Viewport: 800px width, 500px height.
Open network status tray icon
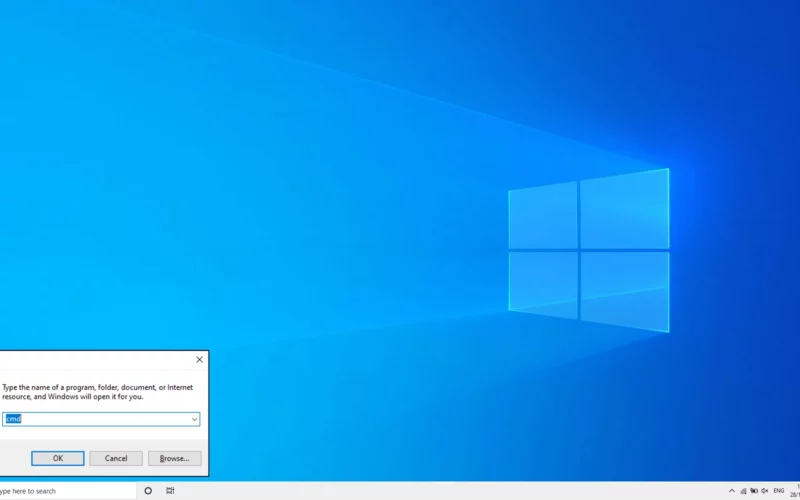(x=743, y=491)
